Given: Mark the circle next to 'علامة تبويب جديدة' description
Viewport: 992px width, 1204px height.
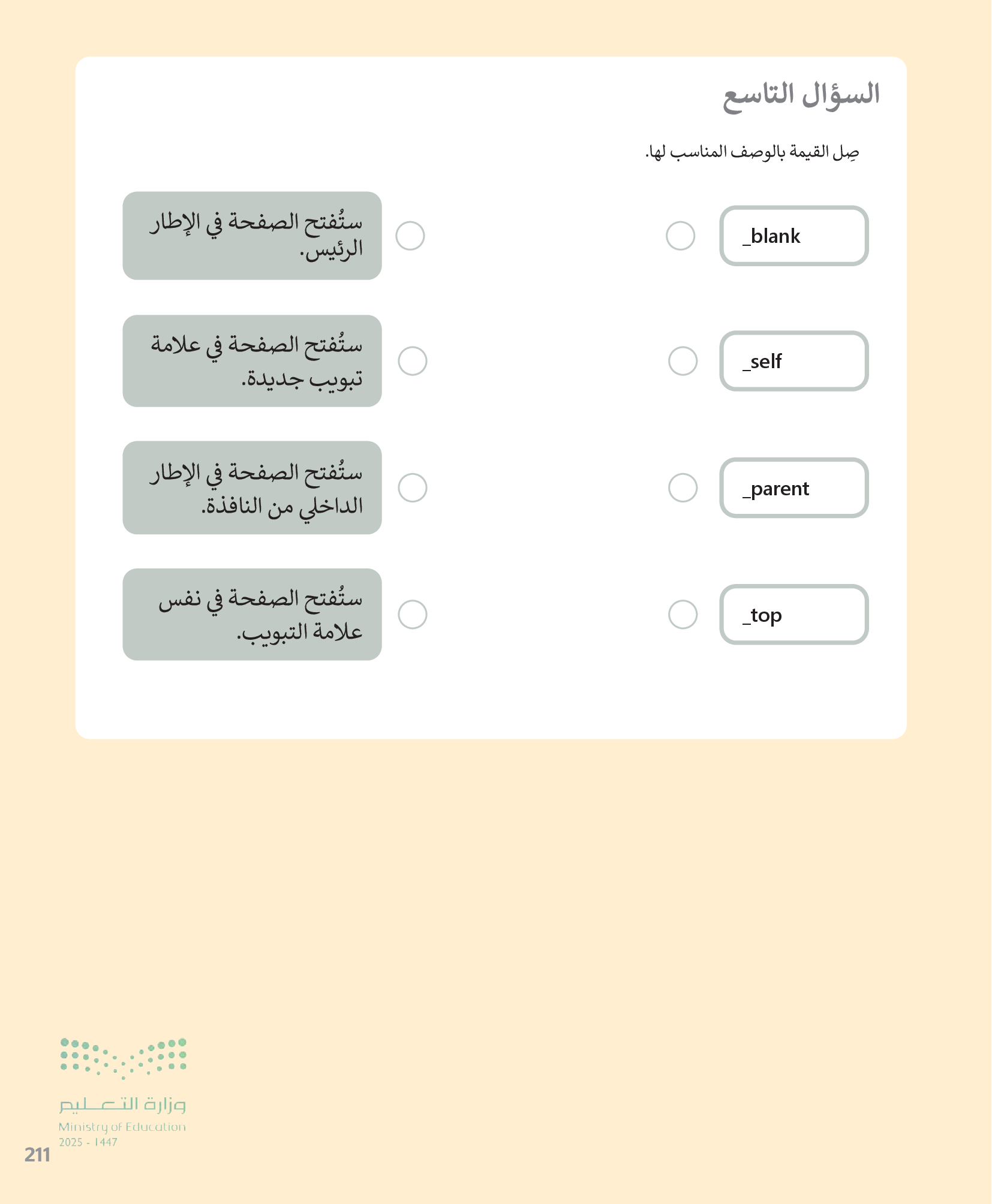Looking at the screenshot, I should [x=413, y=361].
